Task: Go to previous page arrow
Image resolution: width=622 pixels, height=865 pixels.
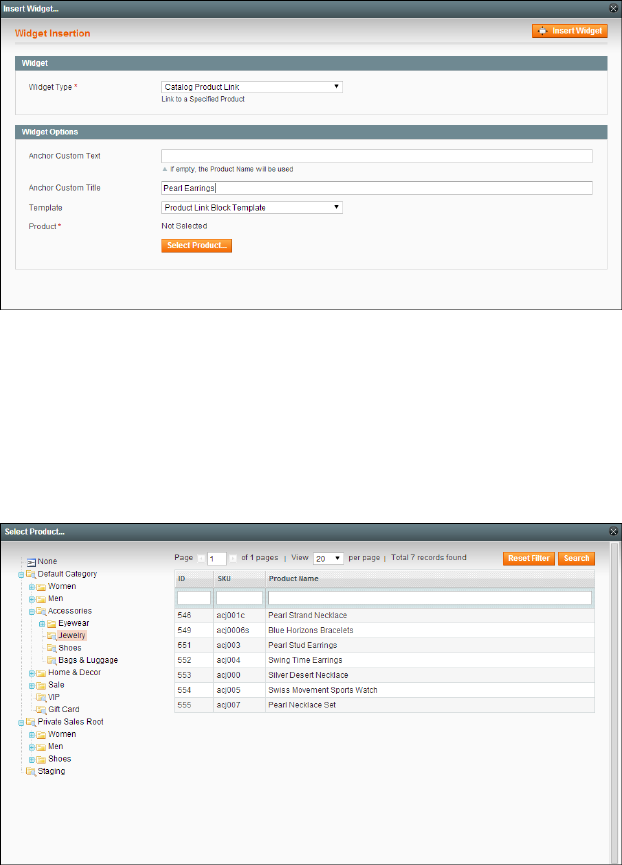Action: pyautogui.click(x=201, y=559)
